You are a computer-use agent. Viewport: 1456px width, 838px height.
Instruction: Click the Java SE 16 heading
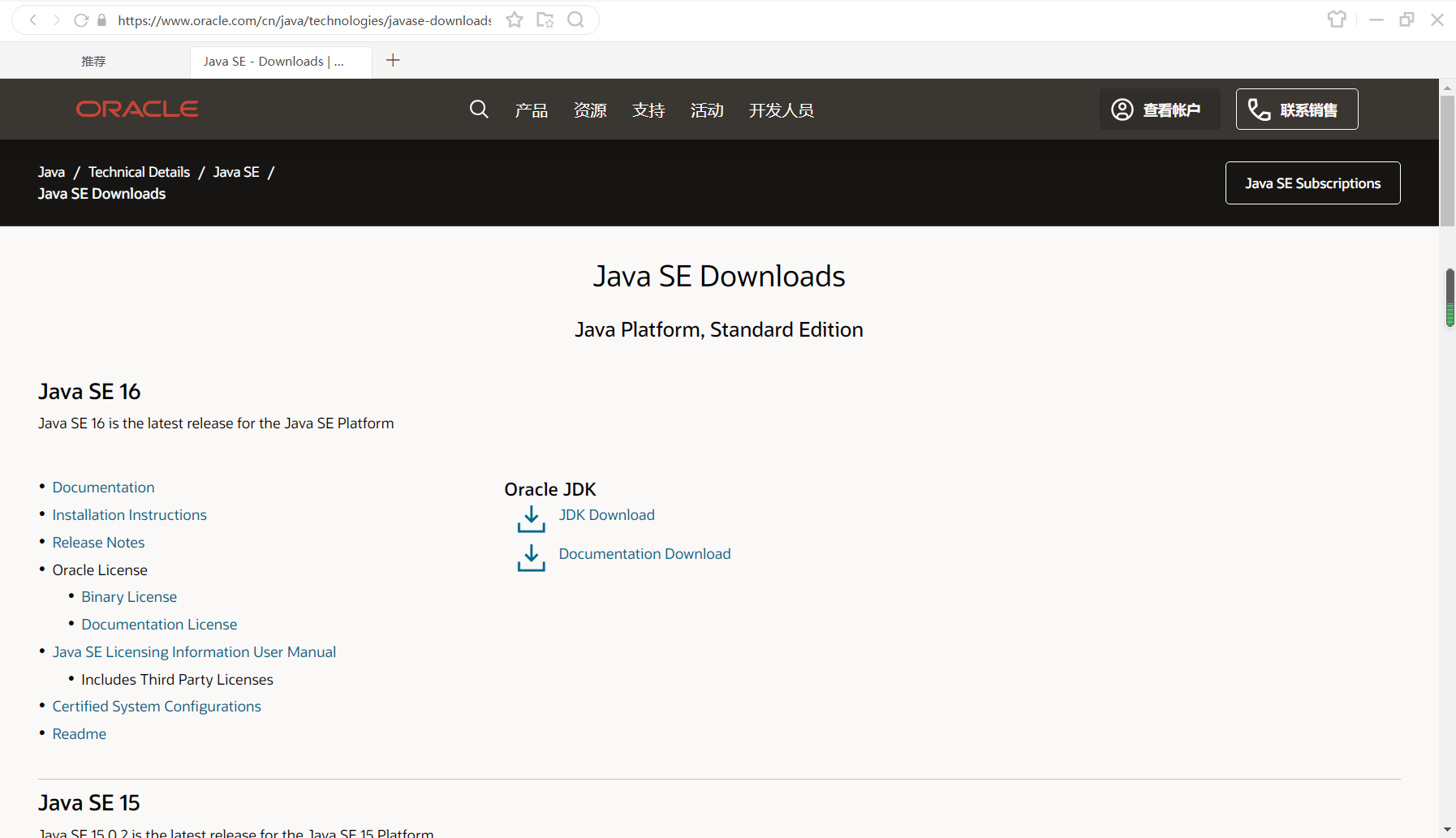(x=89, y=392)
